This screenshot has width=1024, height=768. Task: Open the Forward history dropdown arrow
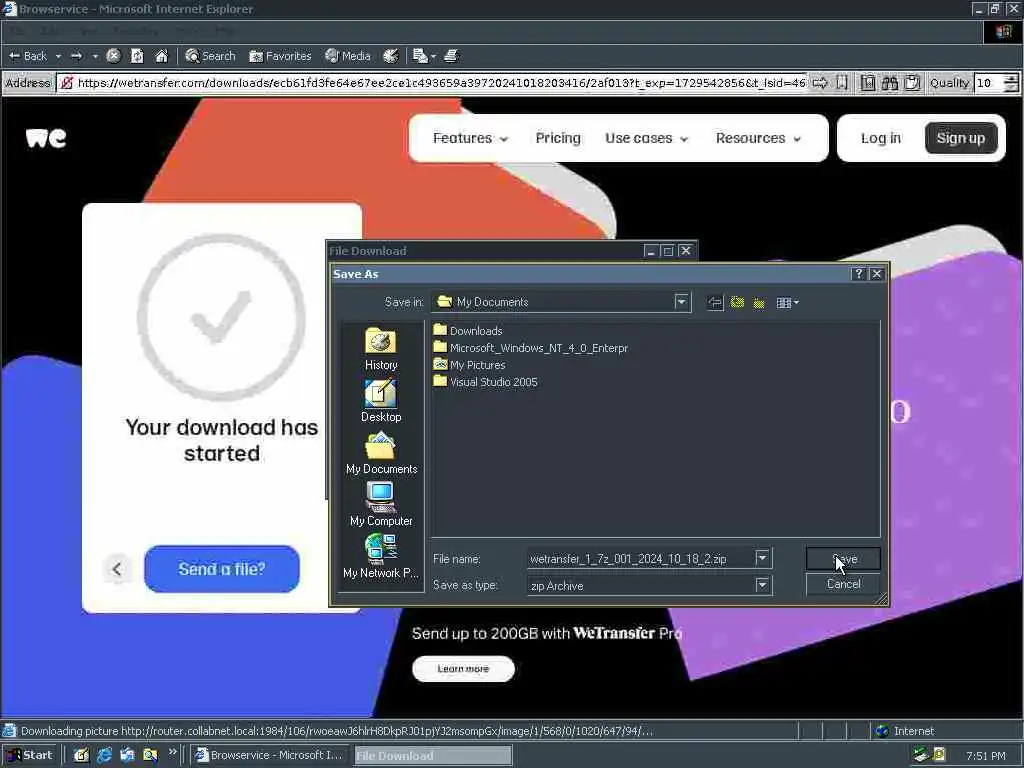coord(95,56)
